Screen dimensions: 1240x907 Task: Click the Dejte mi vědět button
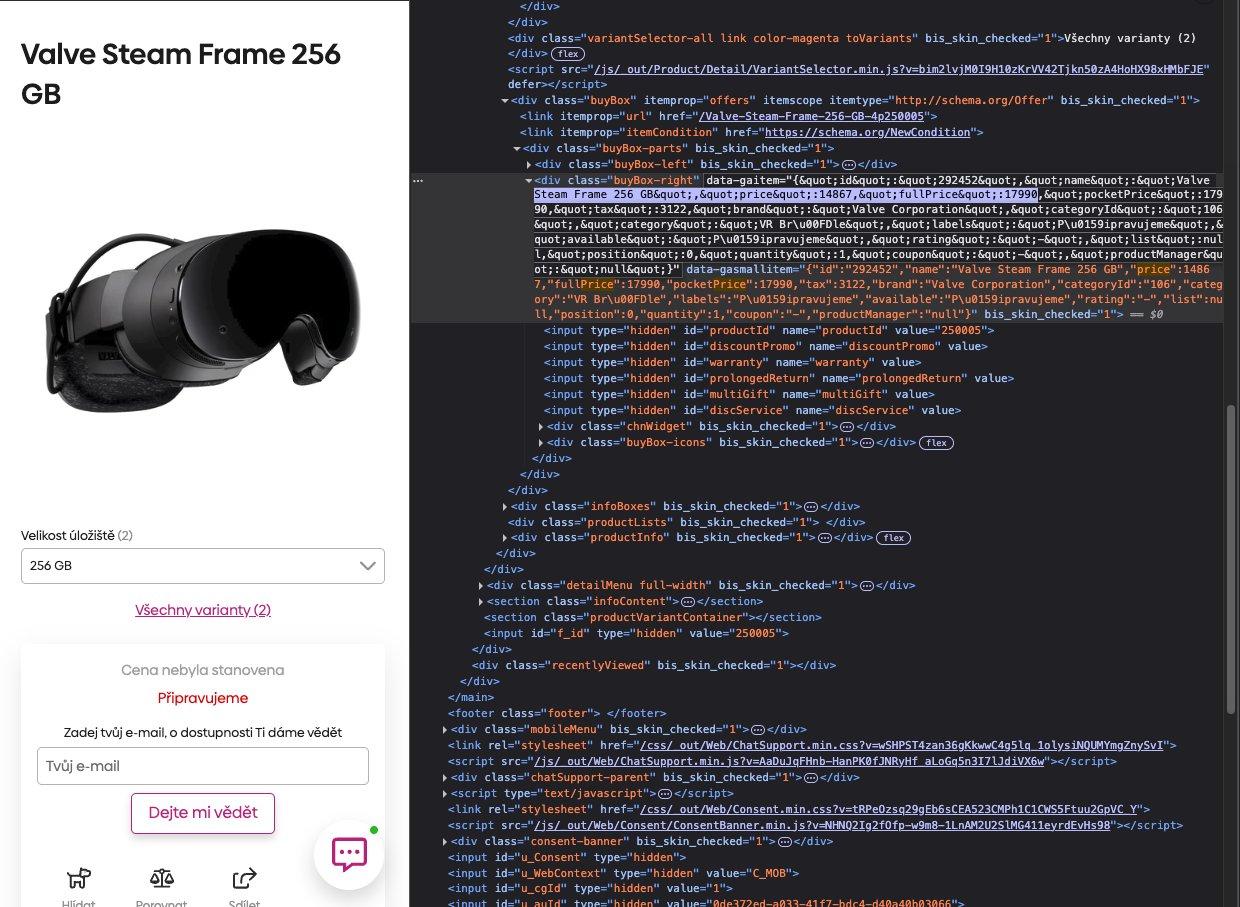point(203,813)
